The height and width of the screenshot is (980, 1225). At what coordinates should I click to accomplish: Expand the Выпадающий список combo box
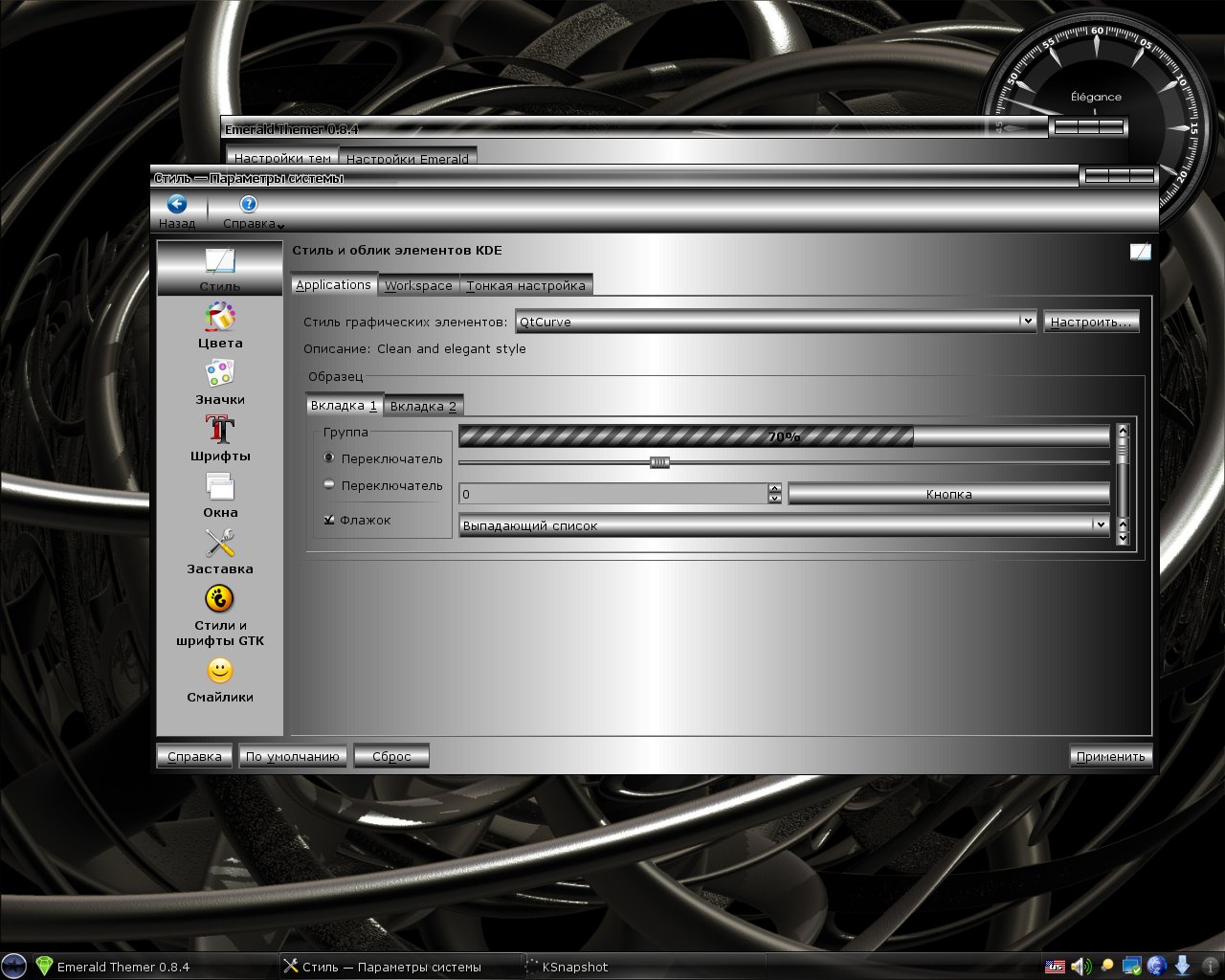tap(784, 525)
